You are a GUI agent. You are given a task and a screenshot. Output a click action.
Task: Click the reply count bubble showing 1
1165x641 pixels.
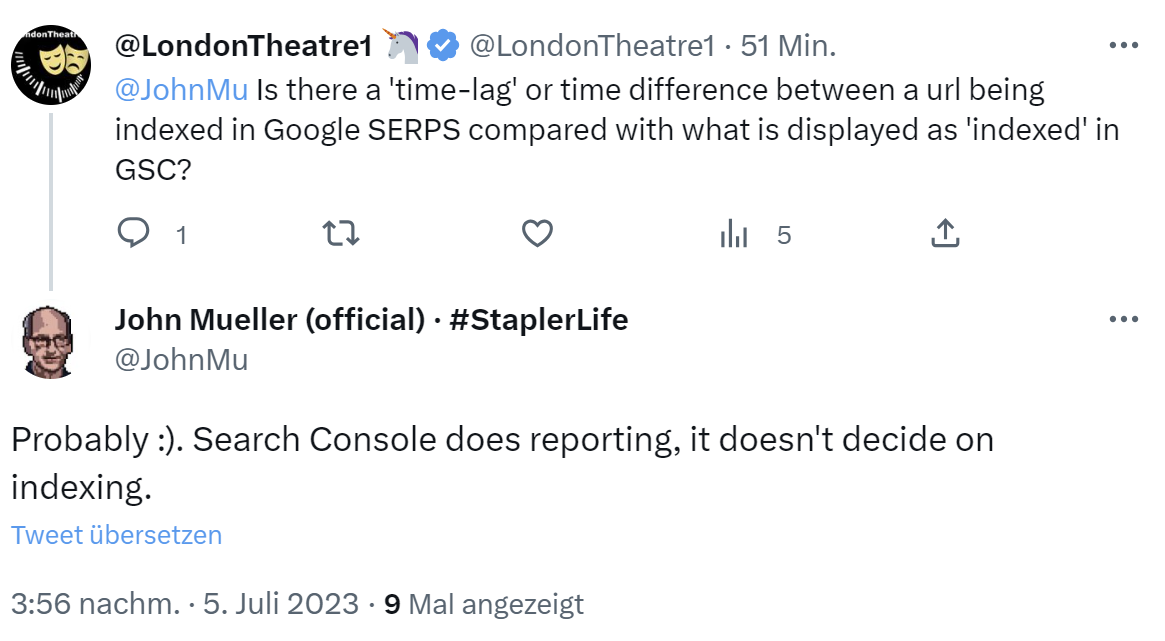pyautogui.click(x=181, y=235)
